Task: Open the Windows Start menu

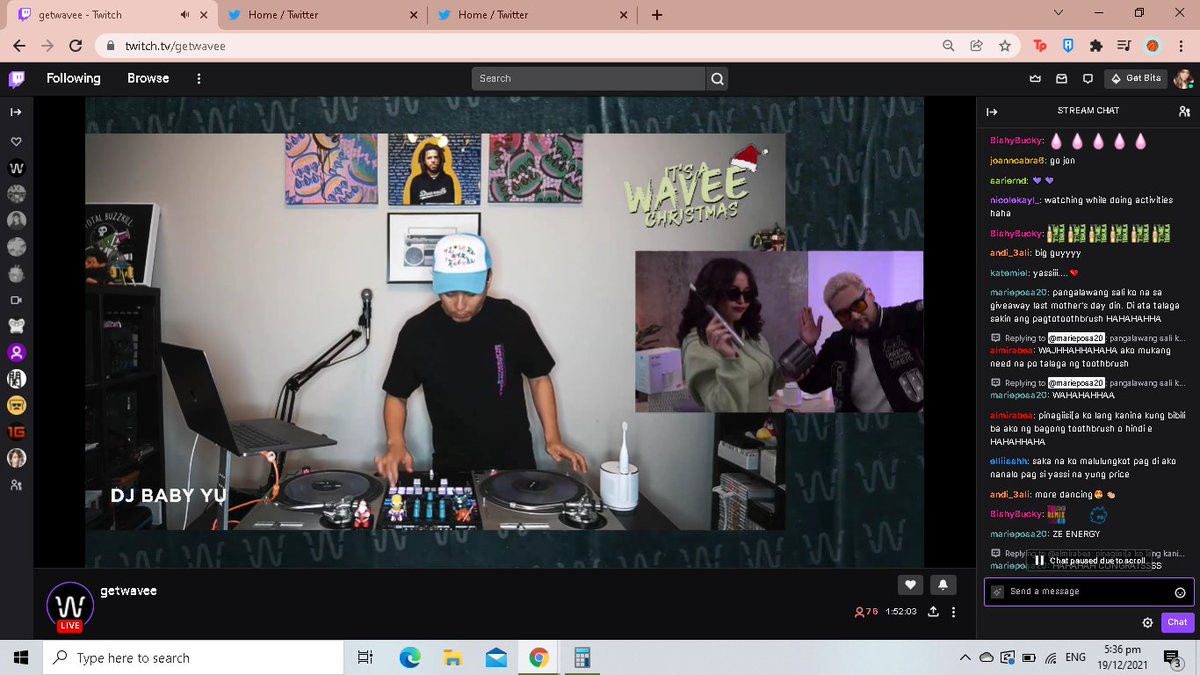Action: pos(21,657)
